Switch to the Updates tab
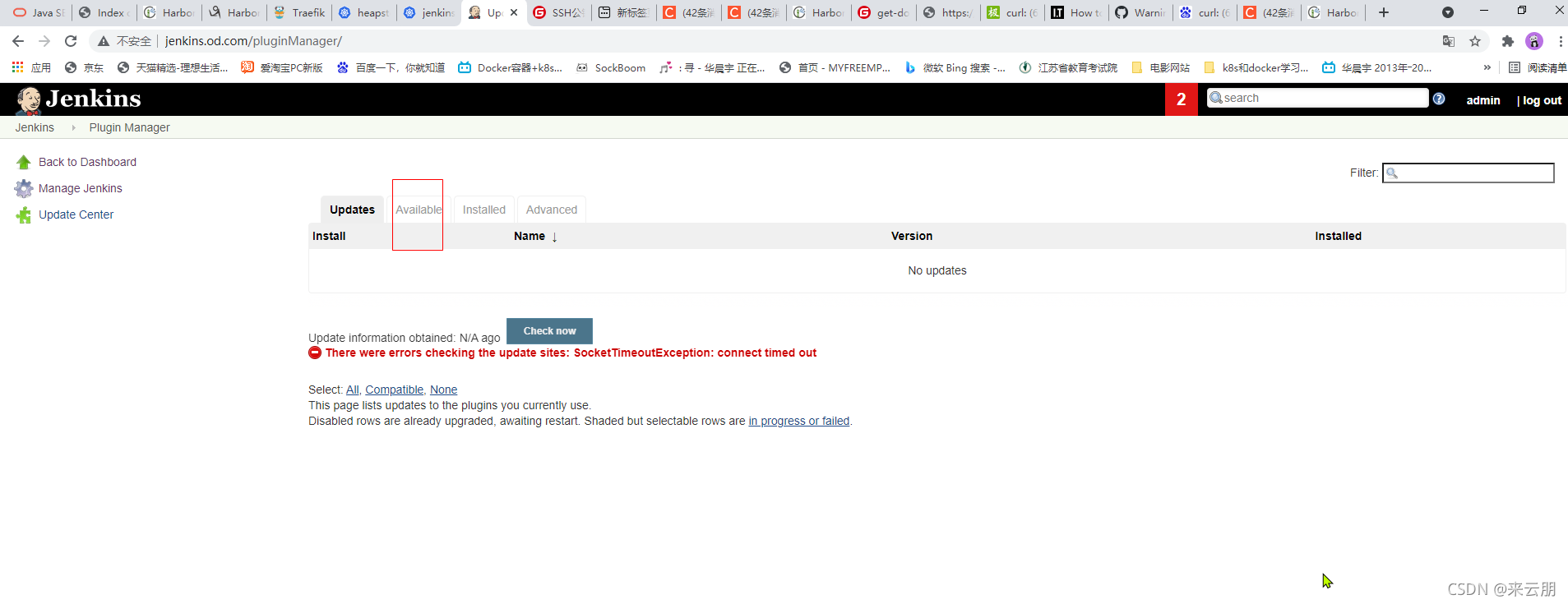This screenshot has width=1568, height=604. pos(352,210)
